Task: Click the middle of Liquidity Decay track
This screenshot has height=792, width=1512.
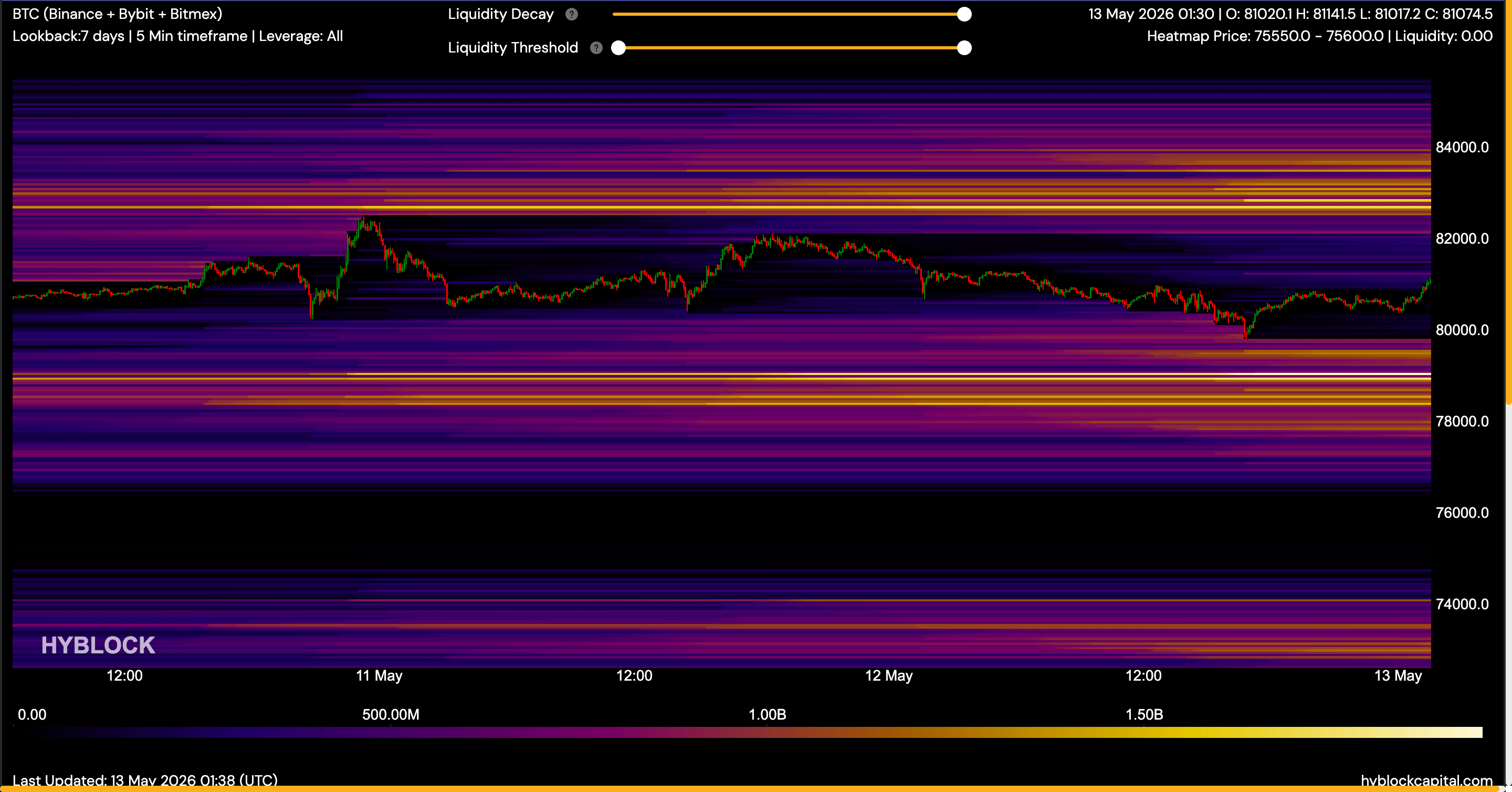Action: [x=788, y=14]
